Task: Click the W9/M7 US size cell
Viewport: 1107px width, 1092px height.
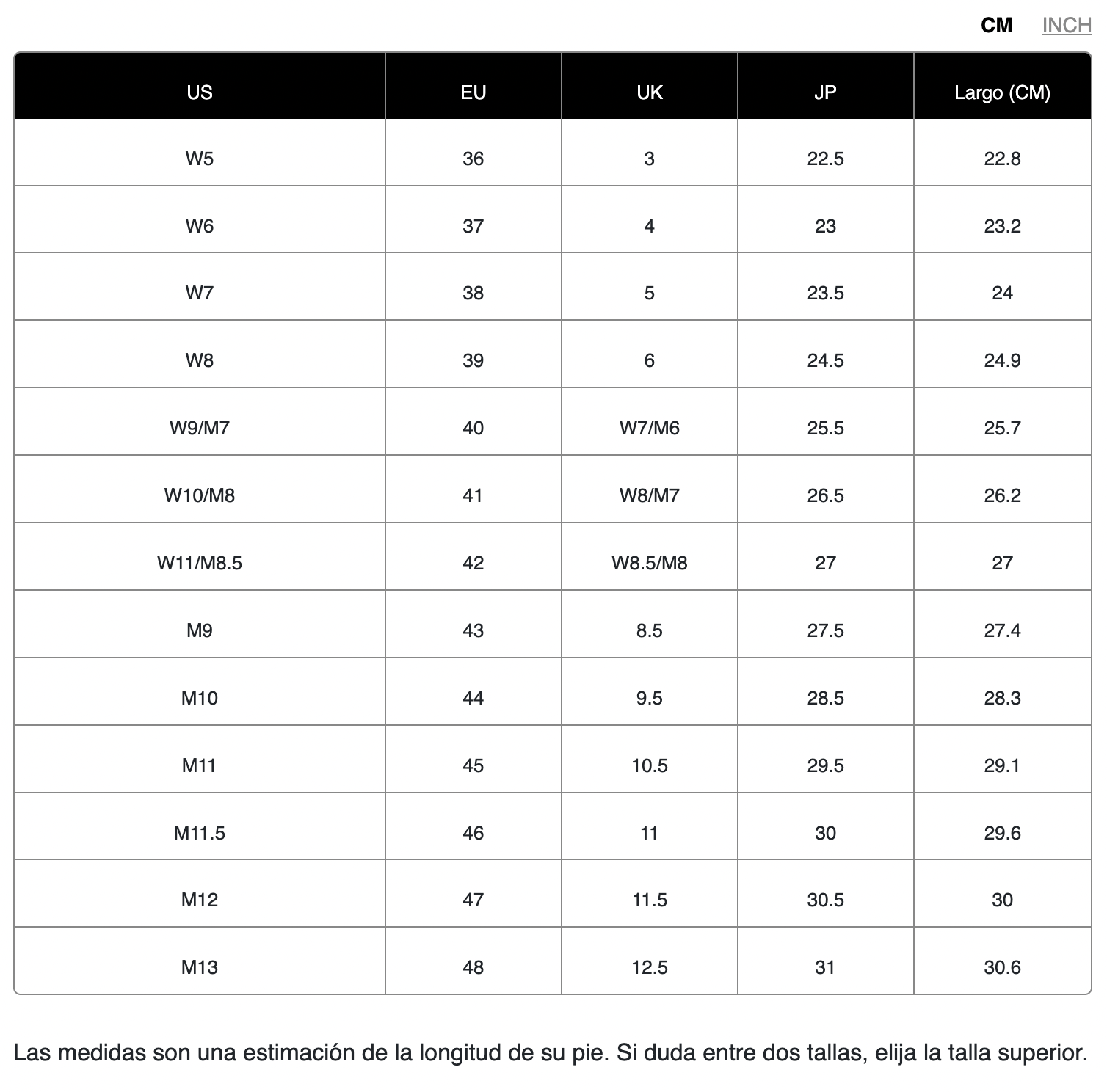Action: coord(200,428)
